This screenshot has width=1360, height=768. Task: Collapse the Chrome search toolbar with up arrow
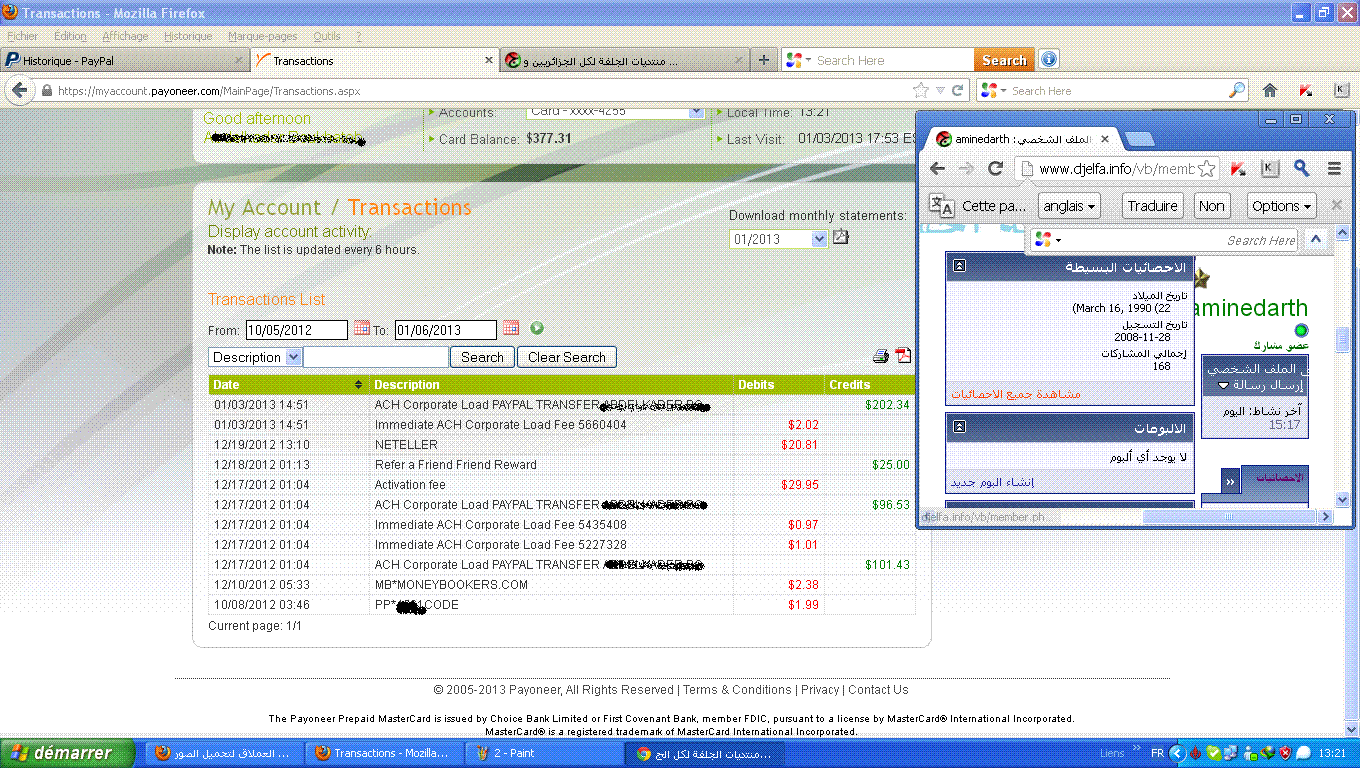tap(1316, 239)
